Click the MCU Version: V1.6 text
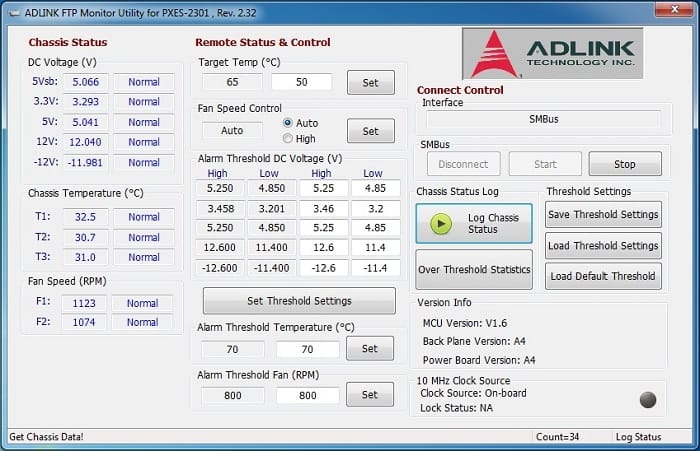 (x=465, y=323)
